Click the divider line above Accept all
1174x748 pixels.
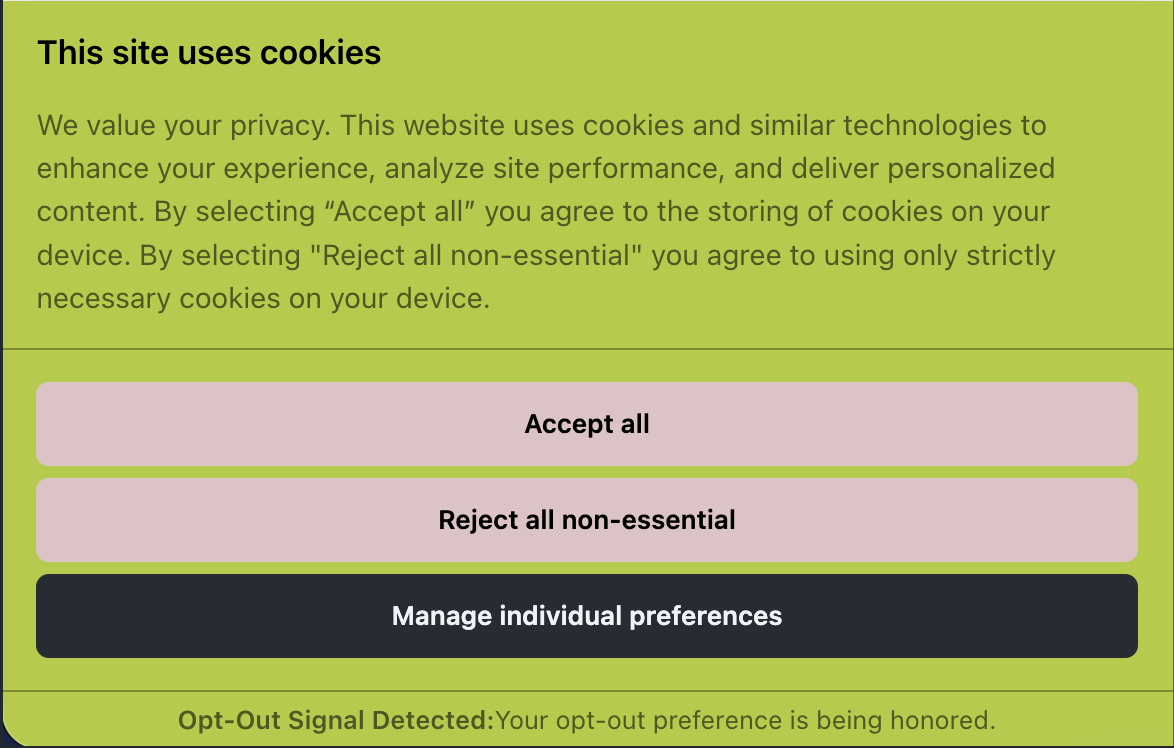587,349
